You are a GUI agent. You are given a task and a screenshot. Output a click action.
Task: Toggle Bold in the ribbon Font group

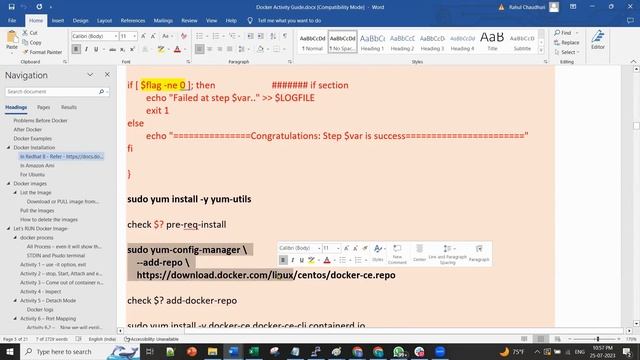pos(76,49)
